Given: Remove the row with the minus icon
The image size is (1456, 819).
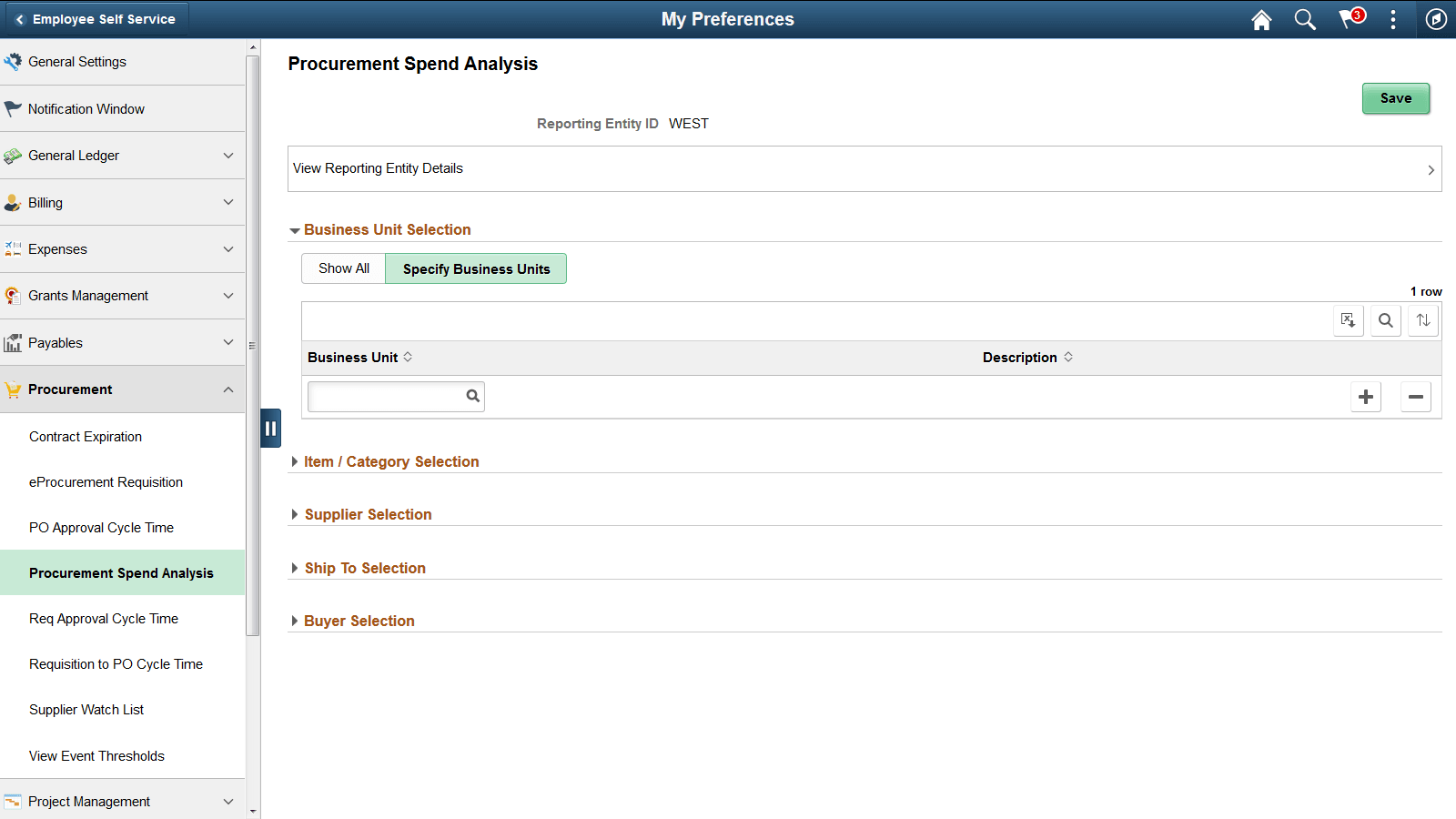Looking at the screenshot, I should click(1416, 396).
